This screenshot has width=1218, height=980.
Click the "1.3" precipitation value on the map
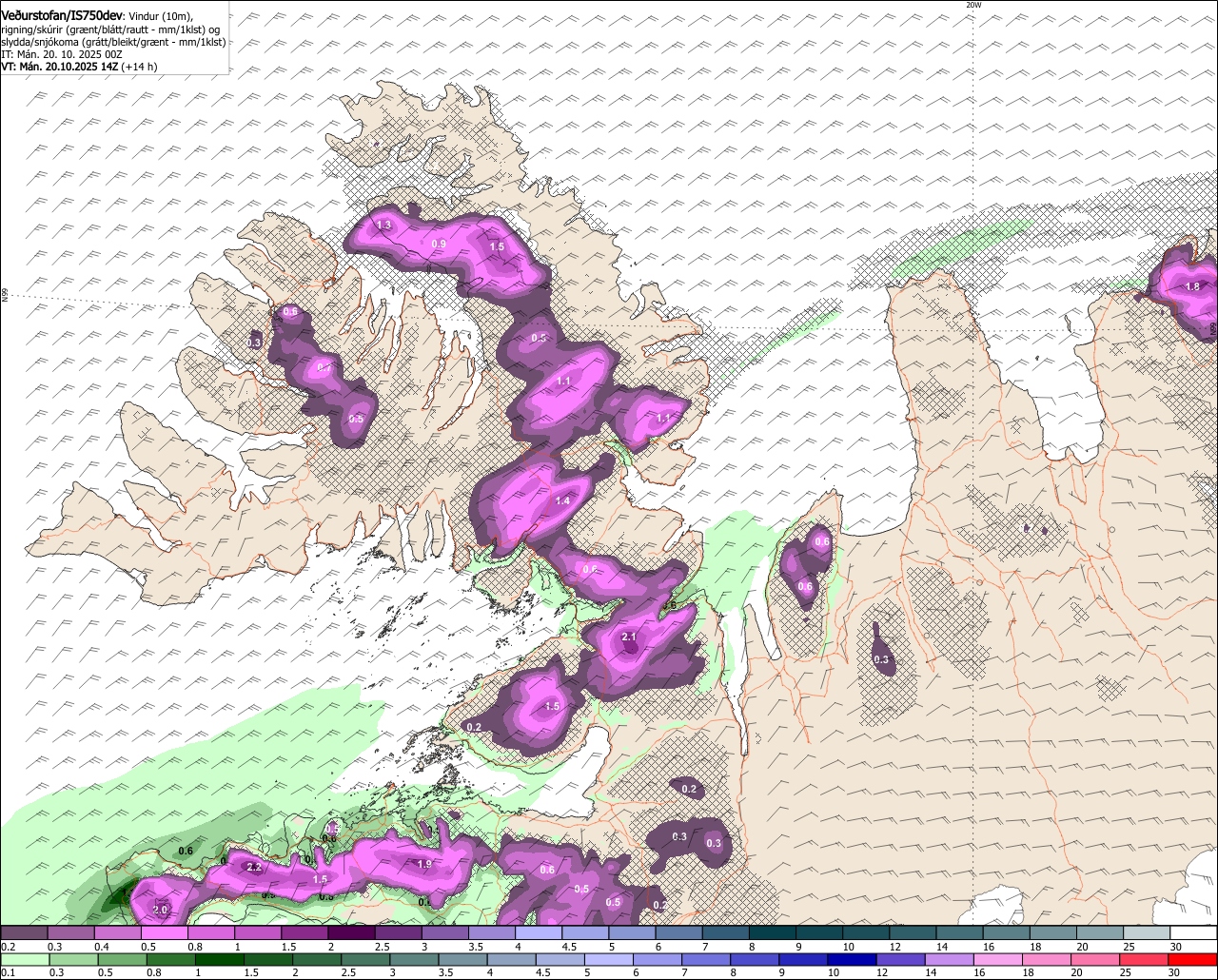[384, 225]
